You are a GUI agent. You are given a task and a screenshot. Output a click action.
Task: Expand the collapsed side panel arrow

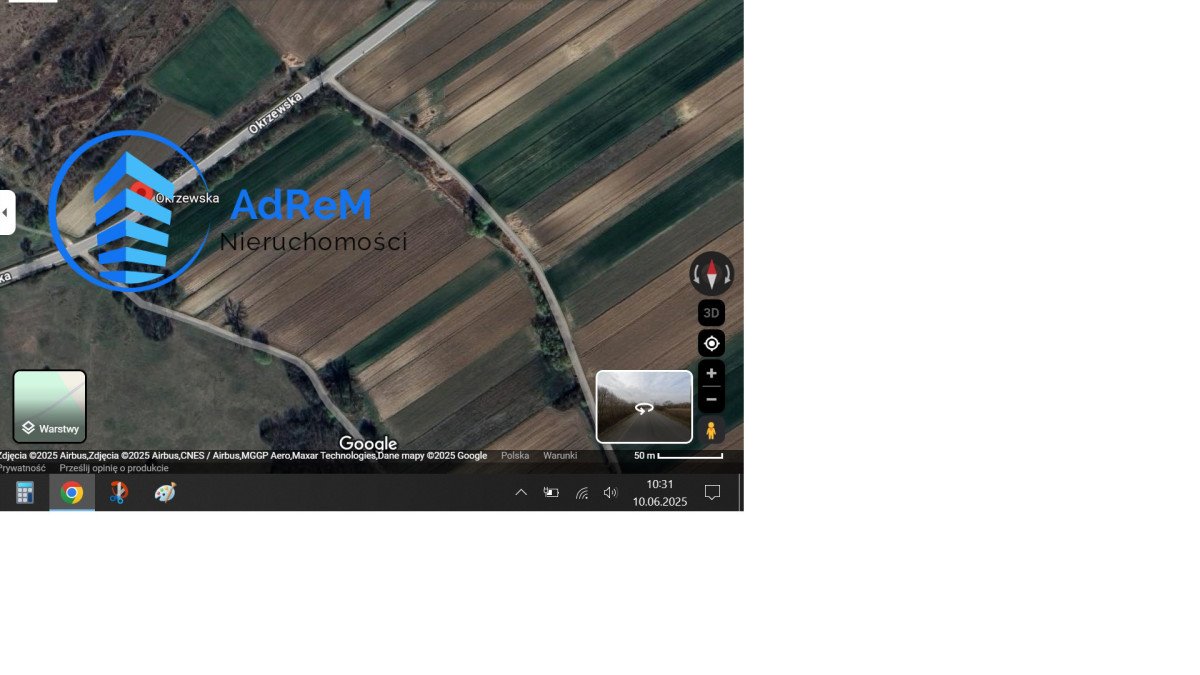(x=6, y=212)
